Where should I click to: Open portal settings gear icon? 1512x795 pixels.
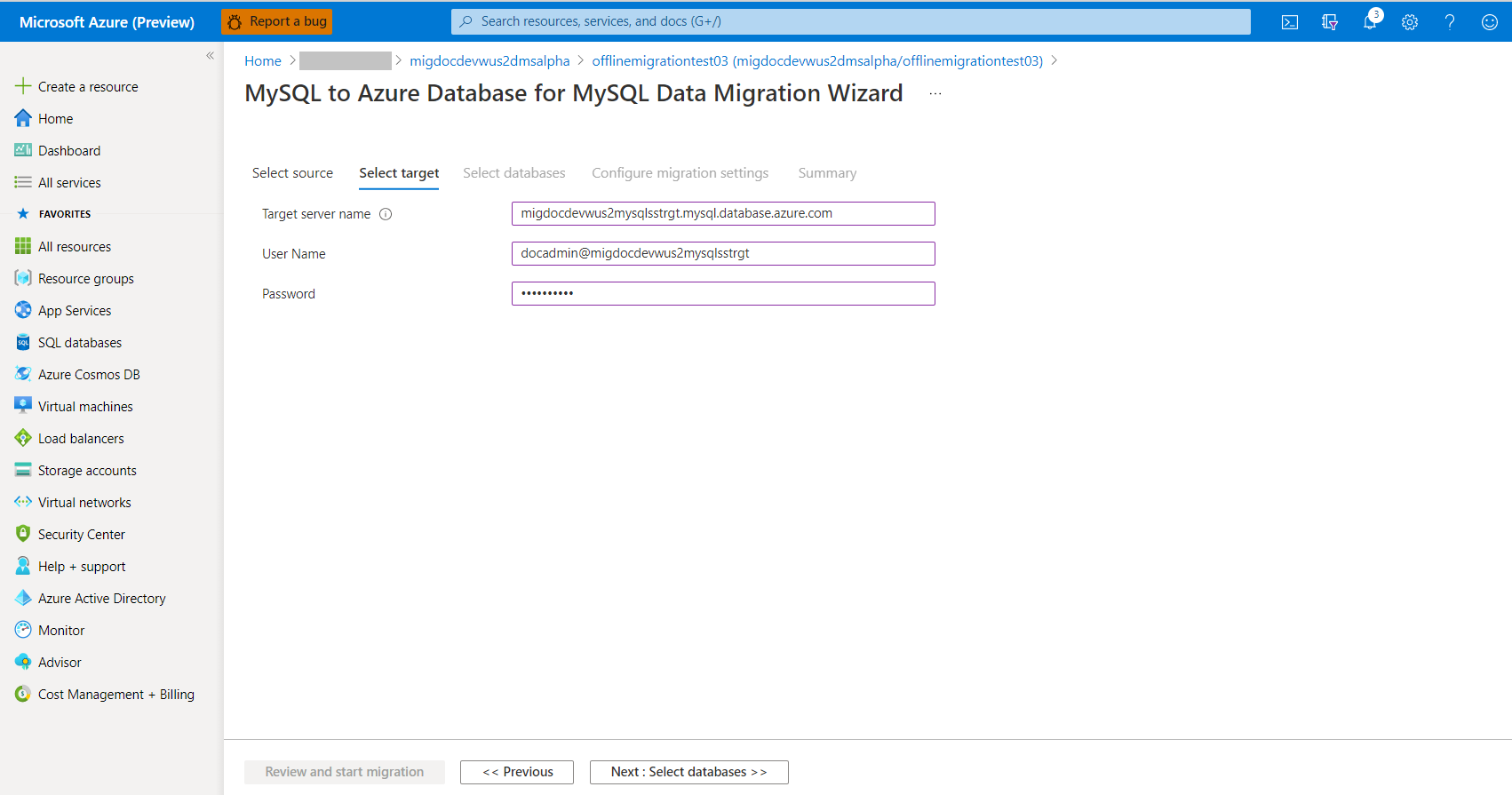click(1410, 22)
